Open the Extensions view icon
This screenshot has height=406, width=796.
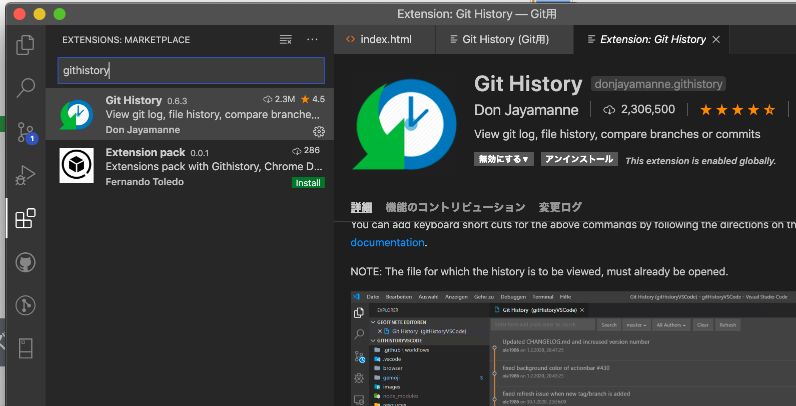pos(25,218)
